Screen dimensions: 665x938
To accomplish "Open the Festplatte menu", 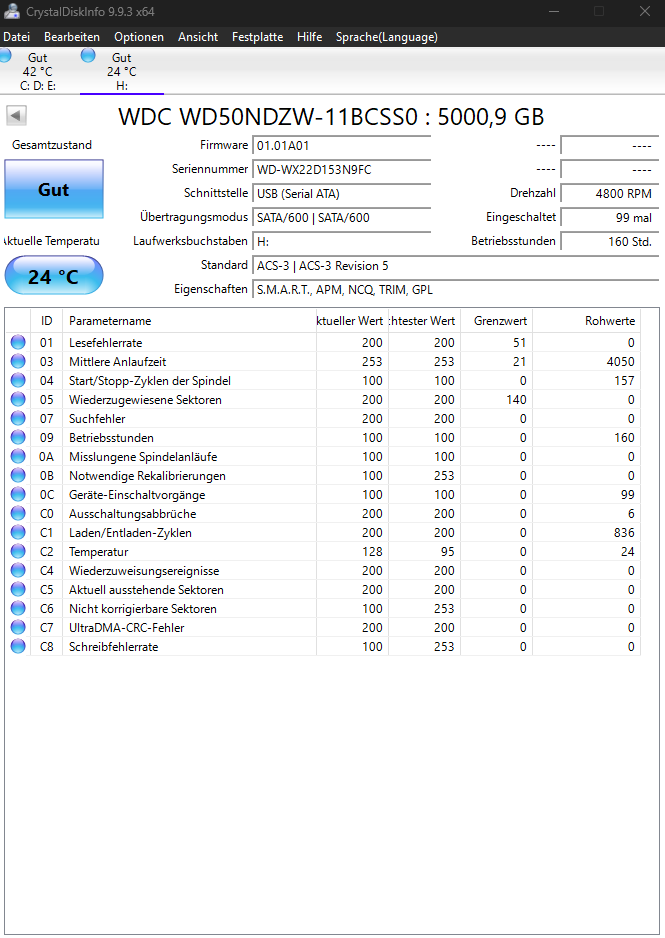I will (x=258, y=37).
